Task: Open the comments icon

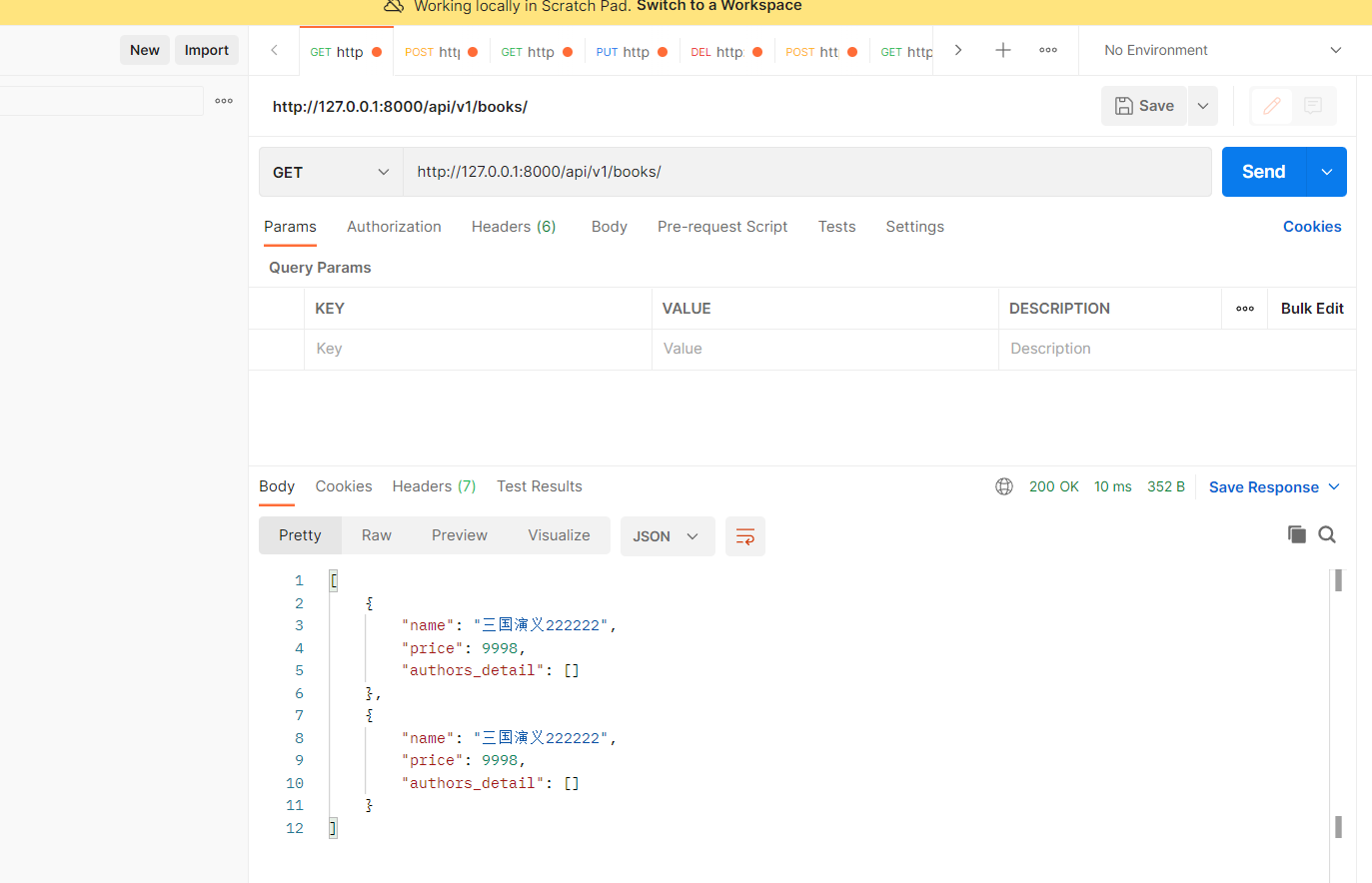Action: tap(1313, 106)
